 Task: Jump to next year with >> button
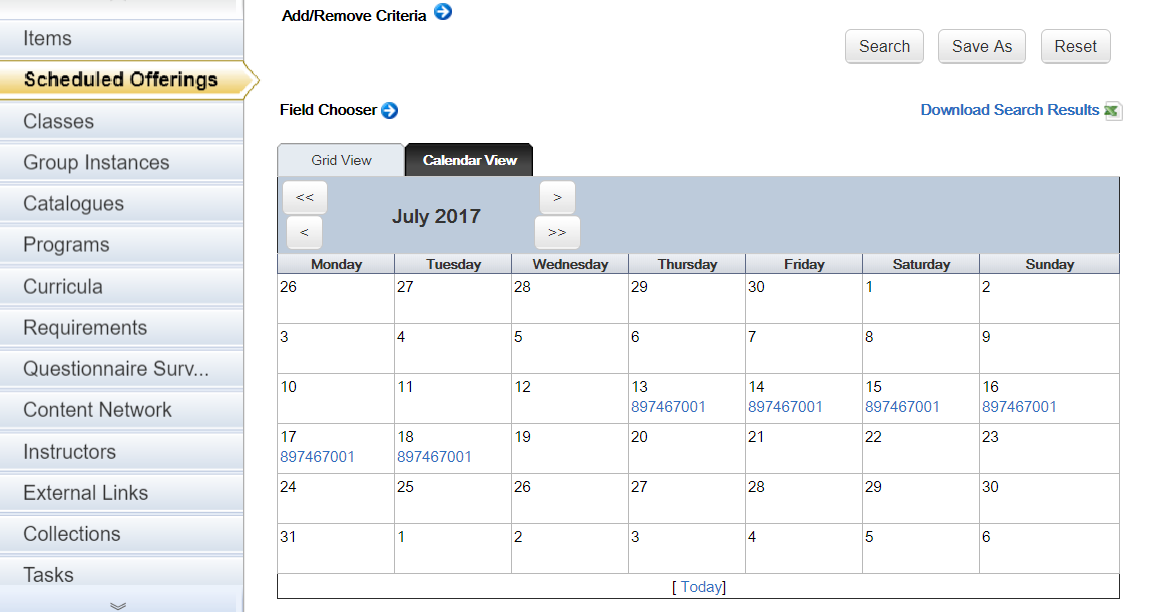click(x=557, y=232)
